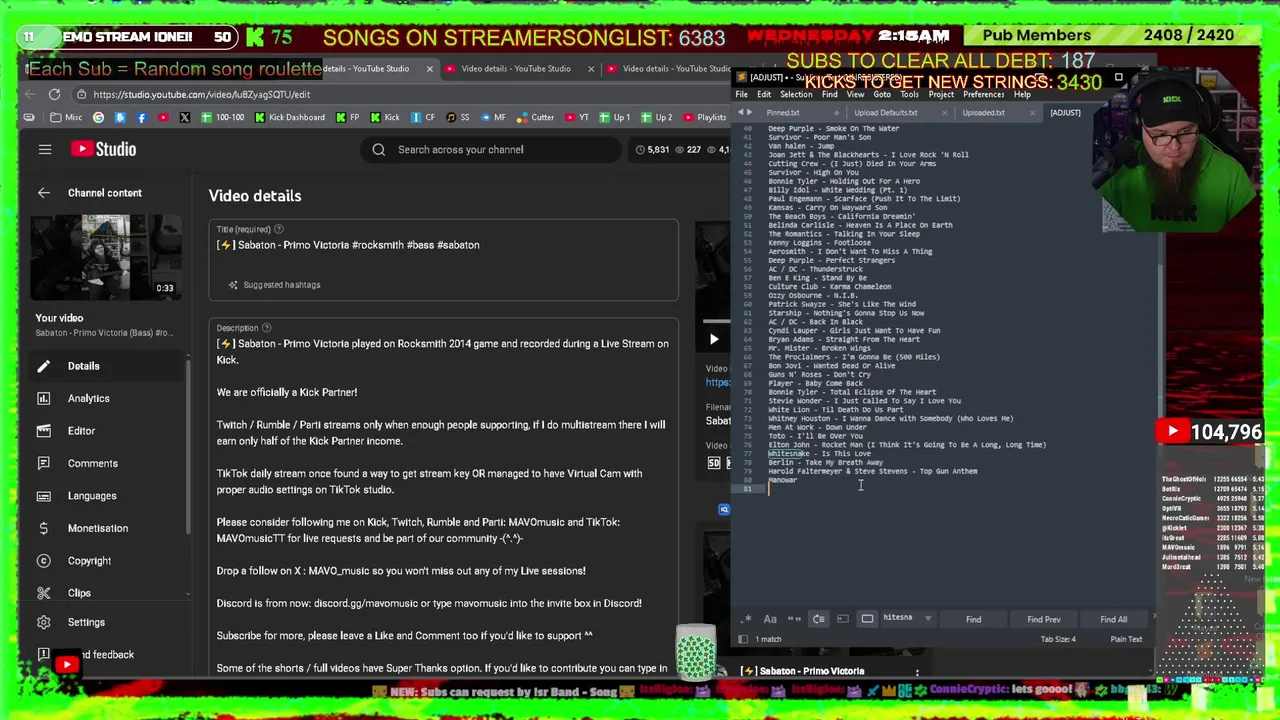Toggle case sensitive search in Sublime
The image size is (1280, 720).
click(770, 619)
